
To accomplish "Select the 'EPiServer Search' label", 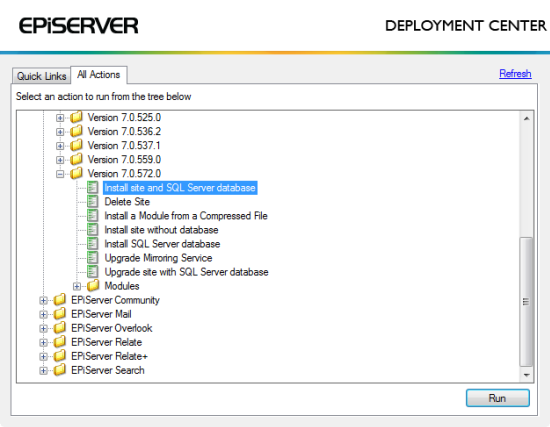I will coord(108,370).
